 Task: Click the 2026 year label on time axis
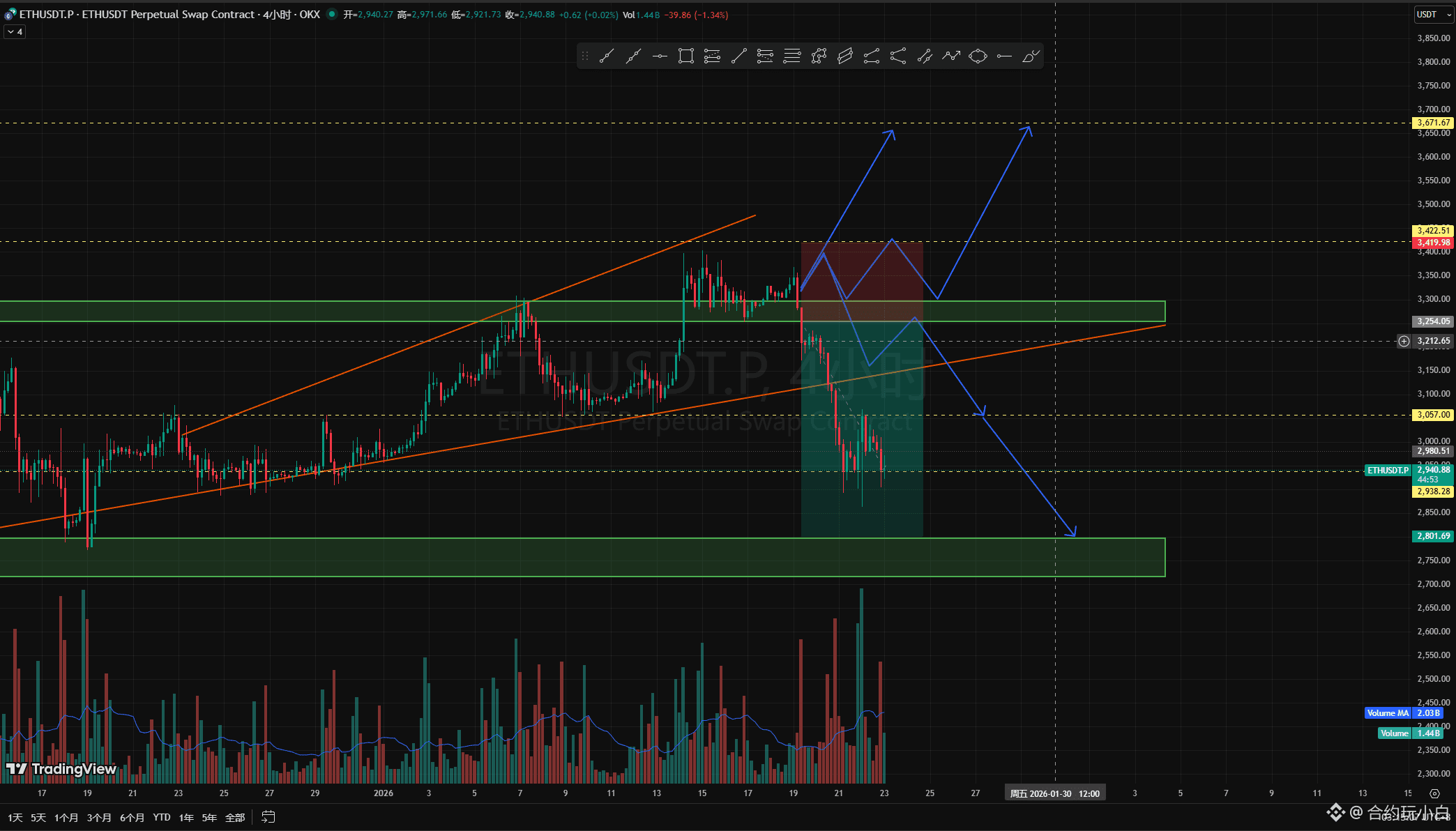[x=384, y=793]
